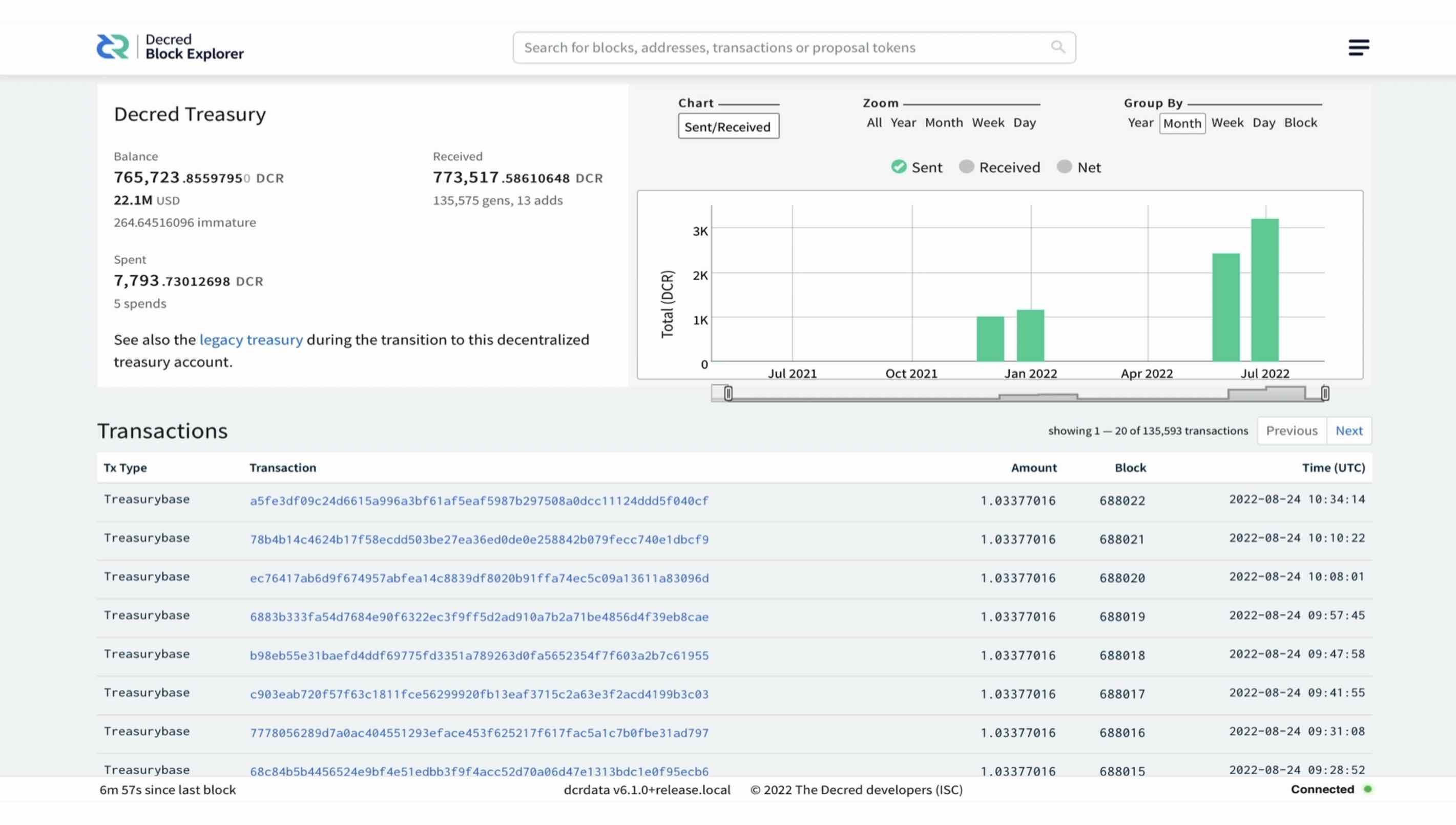
Task: Group chart by Week
Action: pyautogui.click(x=1227, y=122)
